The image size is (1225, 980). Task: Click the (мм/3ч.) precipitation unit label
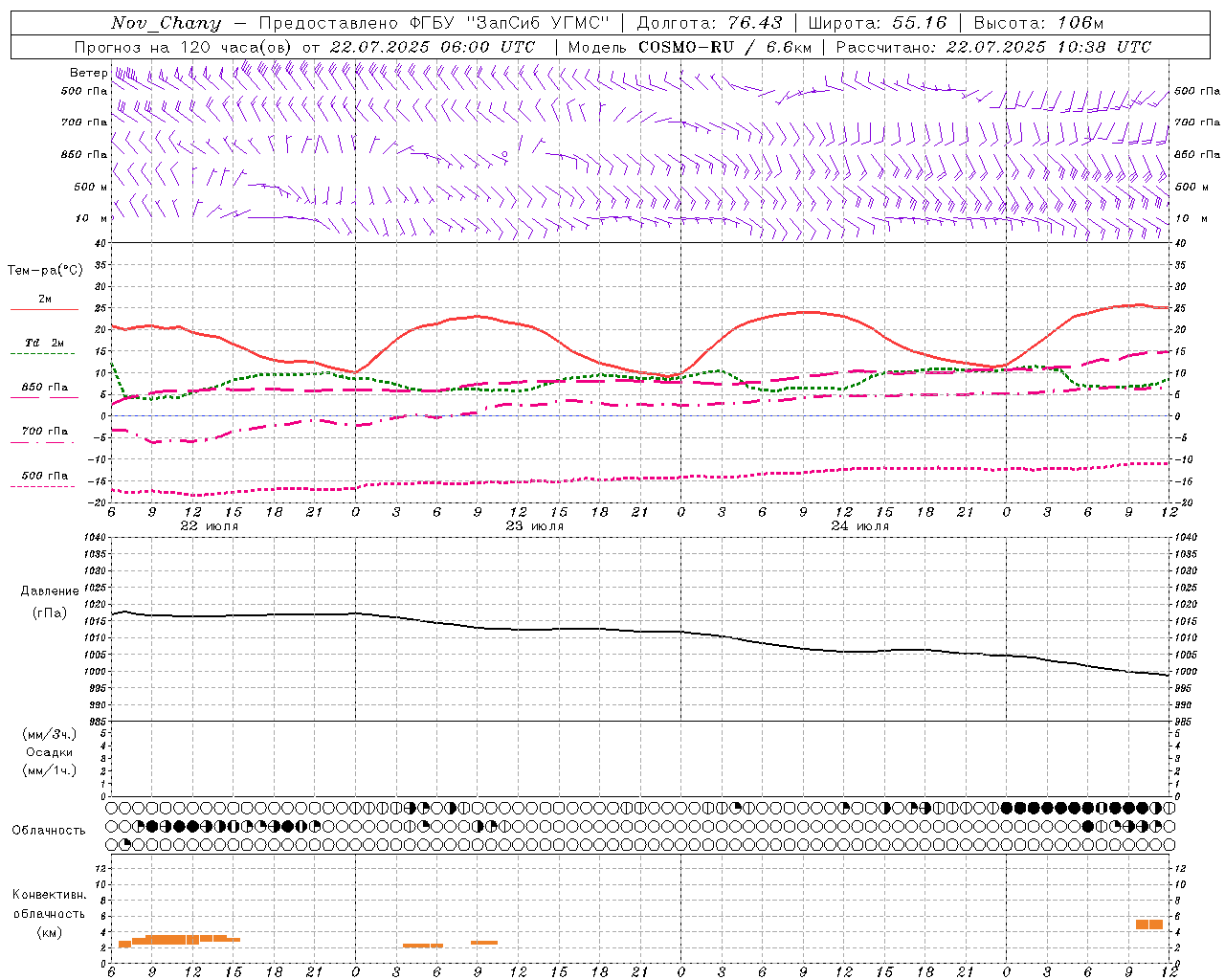50,735
